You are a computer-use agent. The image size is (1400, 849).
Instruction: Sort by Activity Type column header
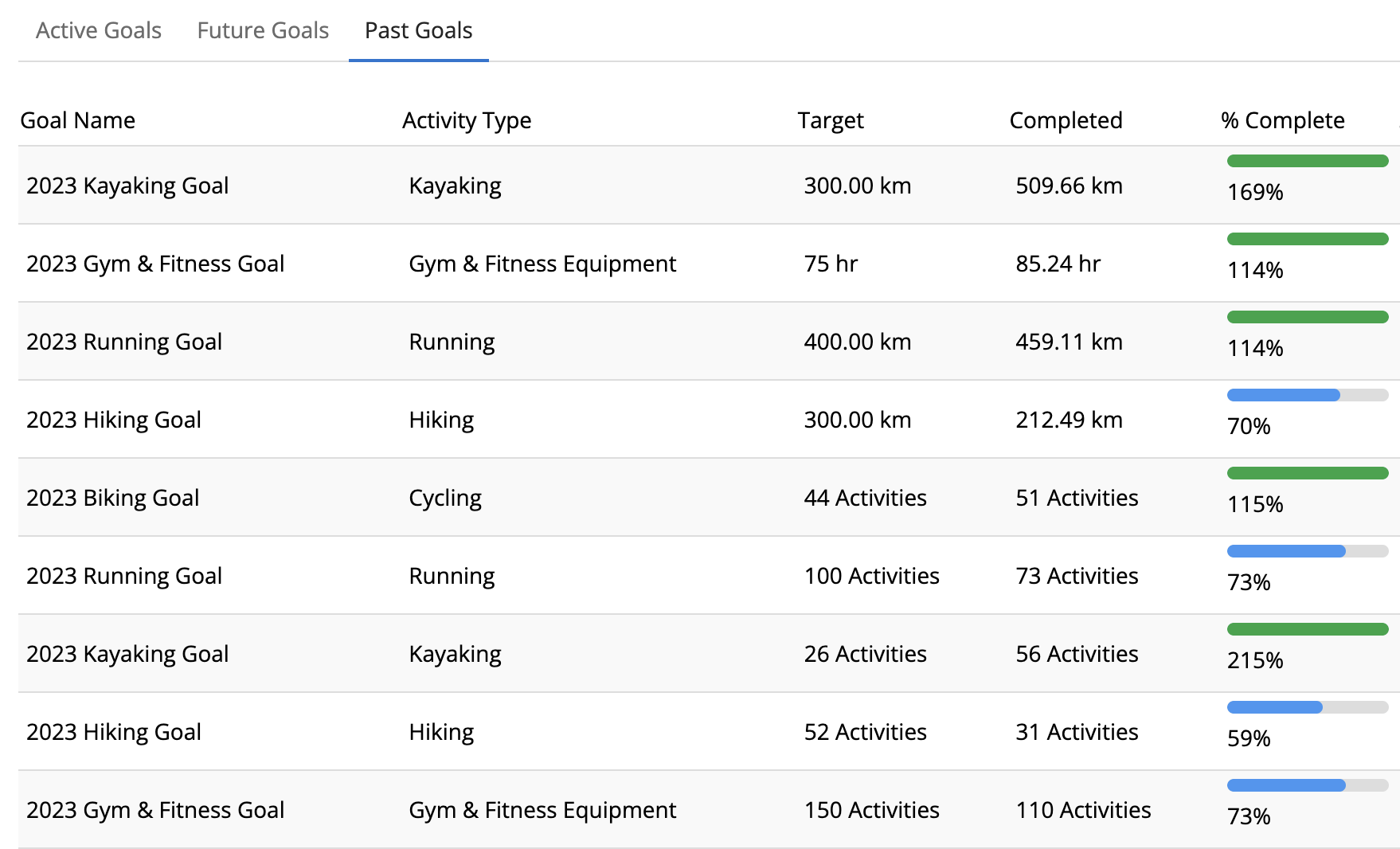coord(467,120)
